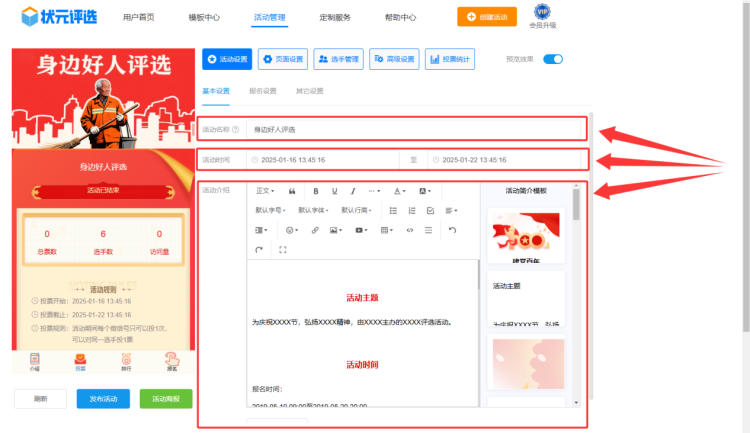
Task: Click the undo arrow in the editor
Action: tap(452, 230)
